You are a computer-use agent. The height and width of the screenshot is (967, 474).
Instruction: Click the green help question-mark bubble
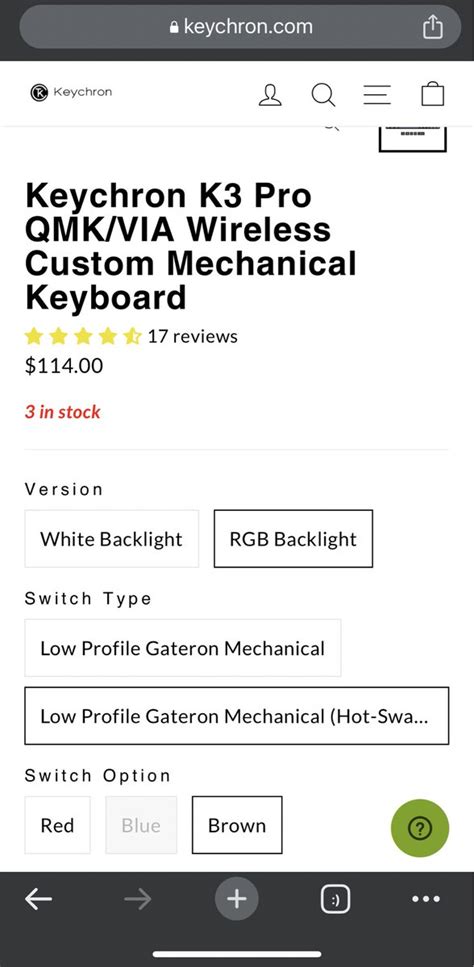point(420,828)
